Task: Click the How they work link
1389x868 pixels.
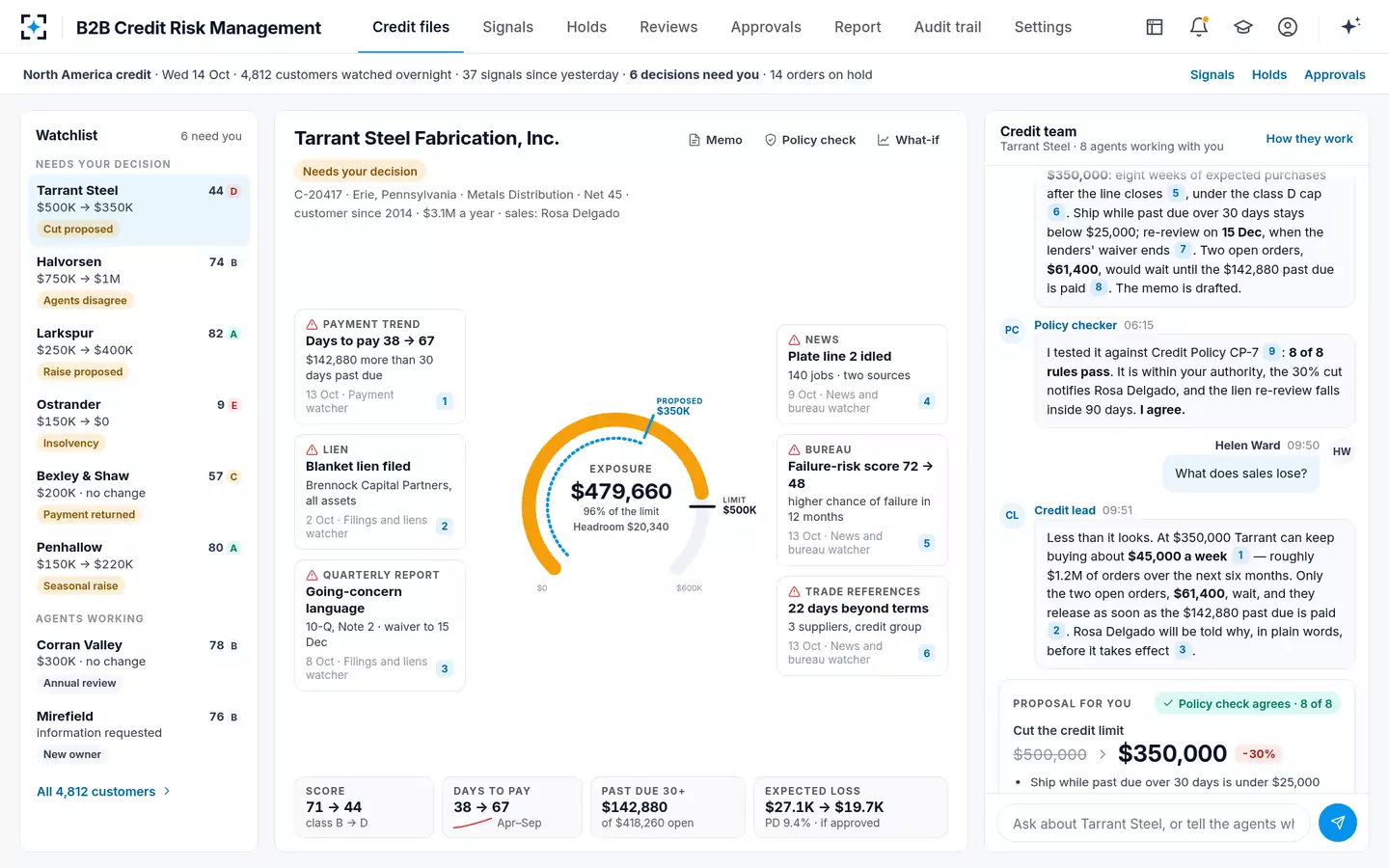Action: click(1309, 139)
